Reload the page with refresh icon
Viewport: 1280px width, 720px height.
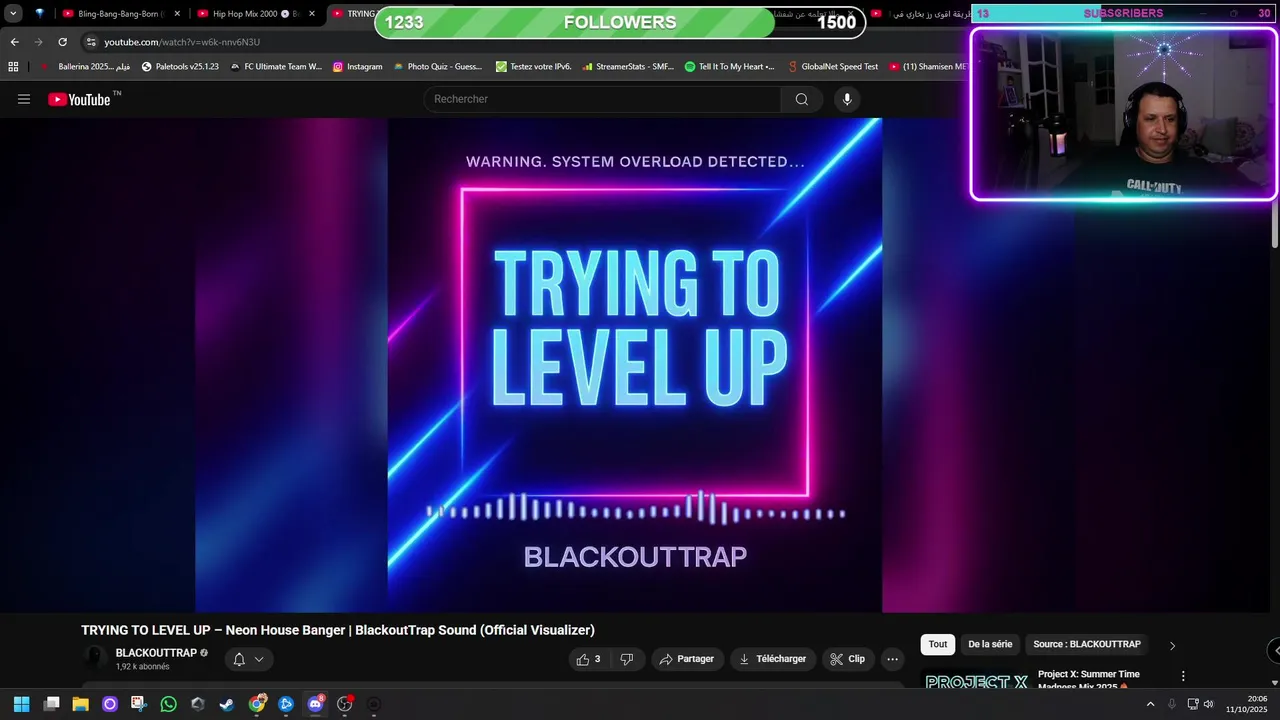pos(62,42)
